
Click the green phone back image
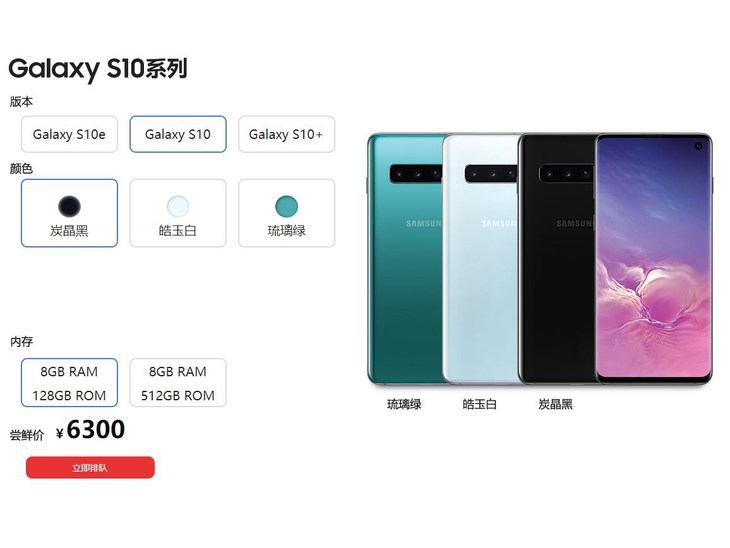coord(404,259)
